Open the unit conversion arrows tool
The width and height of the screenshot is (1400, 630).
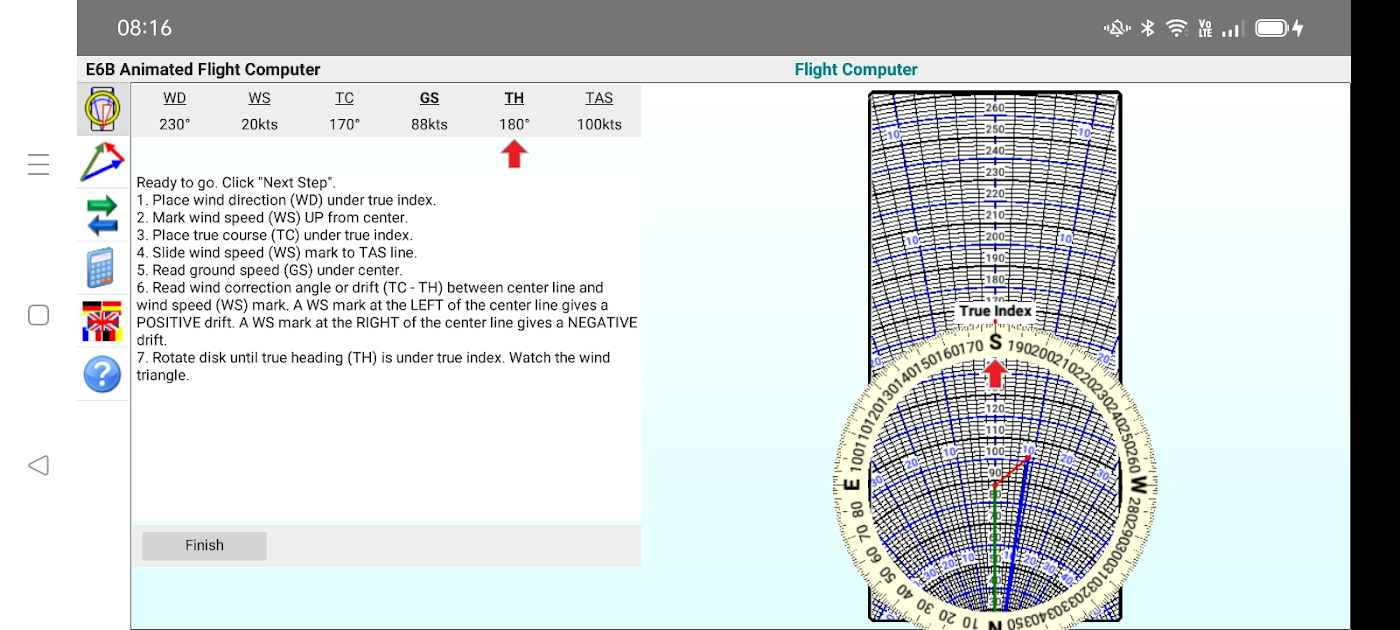point(102,216)
